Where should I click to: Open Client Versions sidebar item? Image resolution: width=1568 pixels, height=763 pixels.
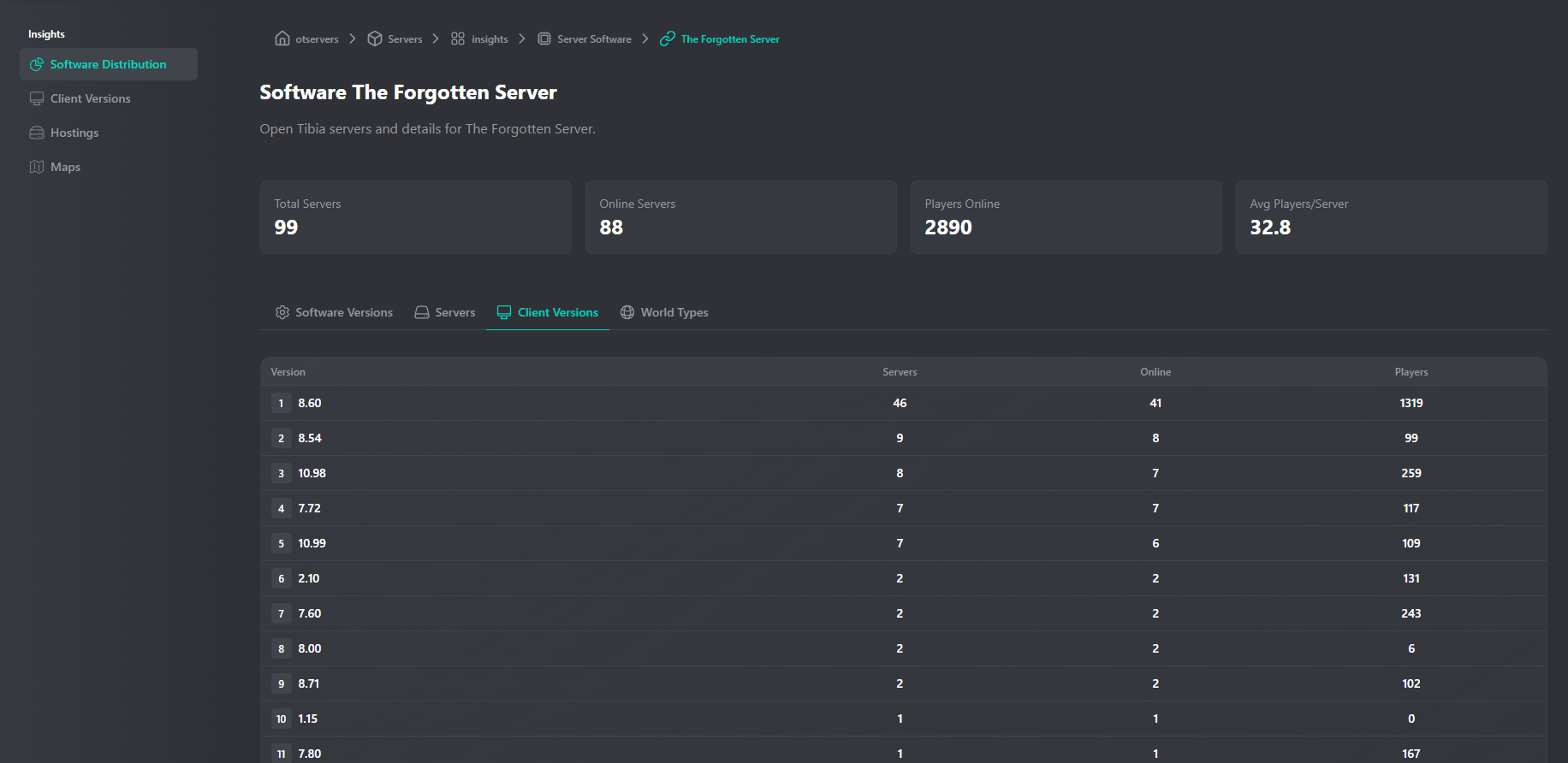tap(109, 98)
